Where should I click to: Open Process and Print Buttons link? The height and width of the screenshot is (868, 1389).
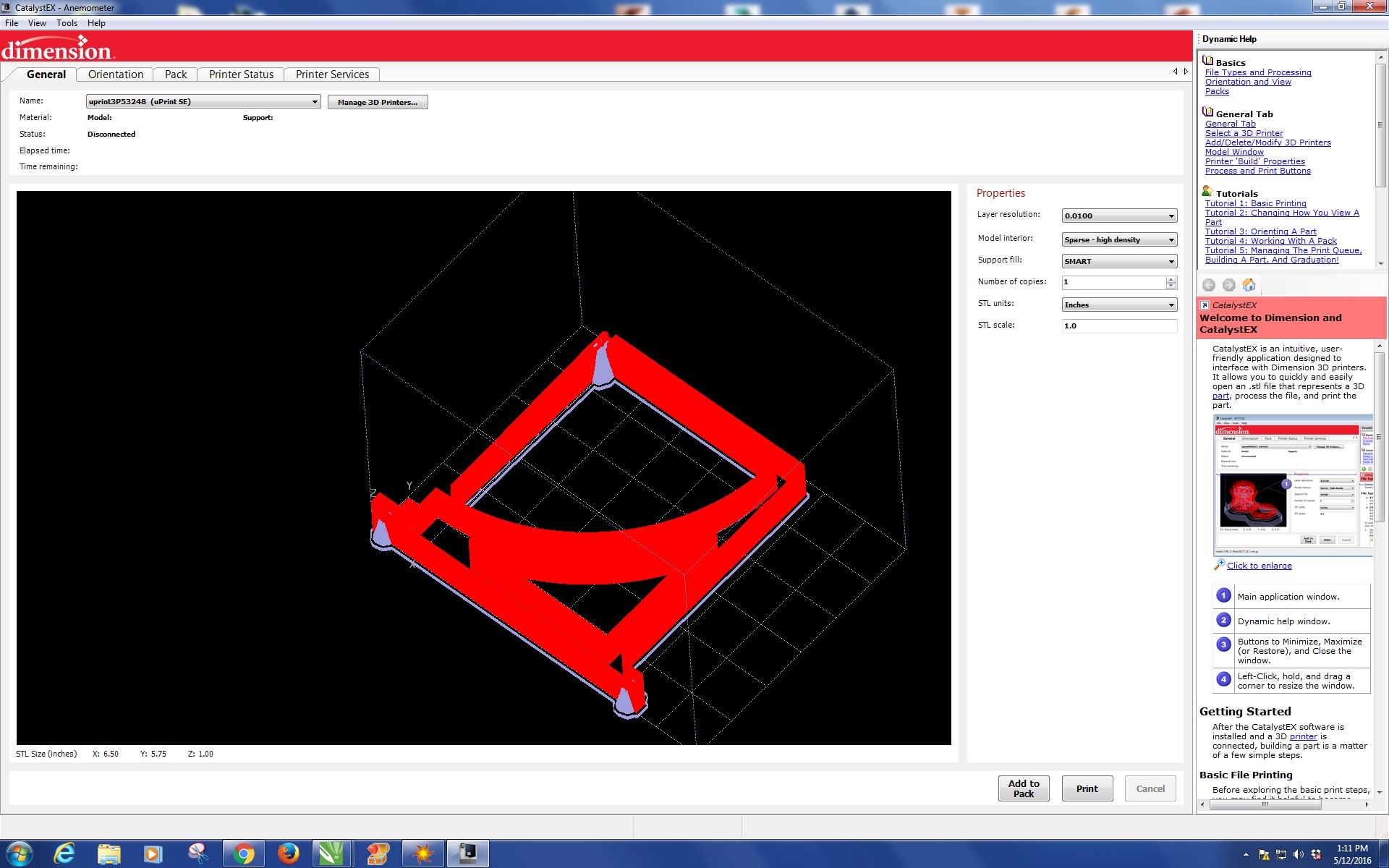point(1258,171)
